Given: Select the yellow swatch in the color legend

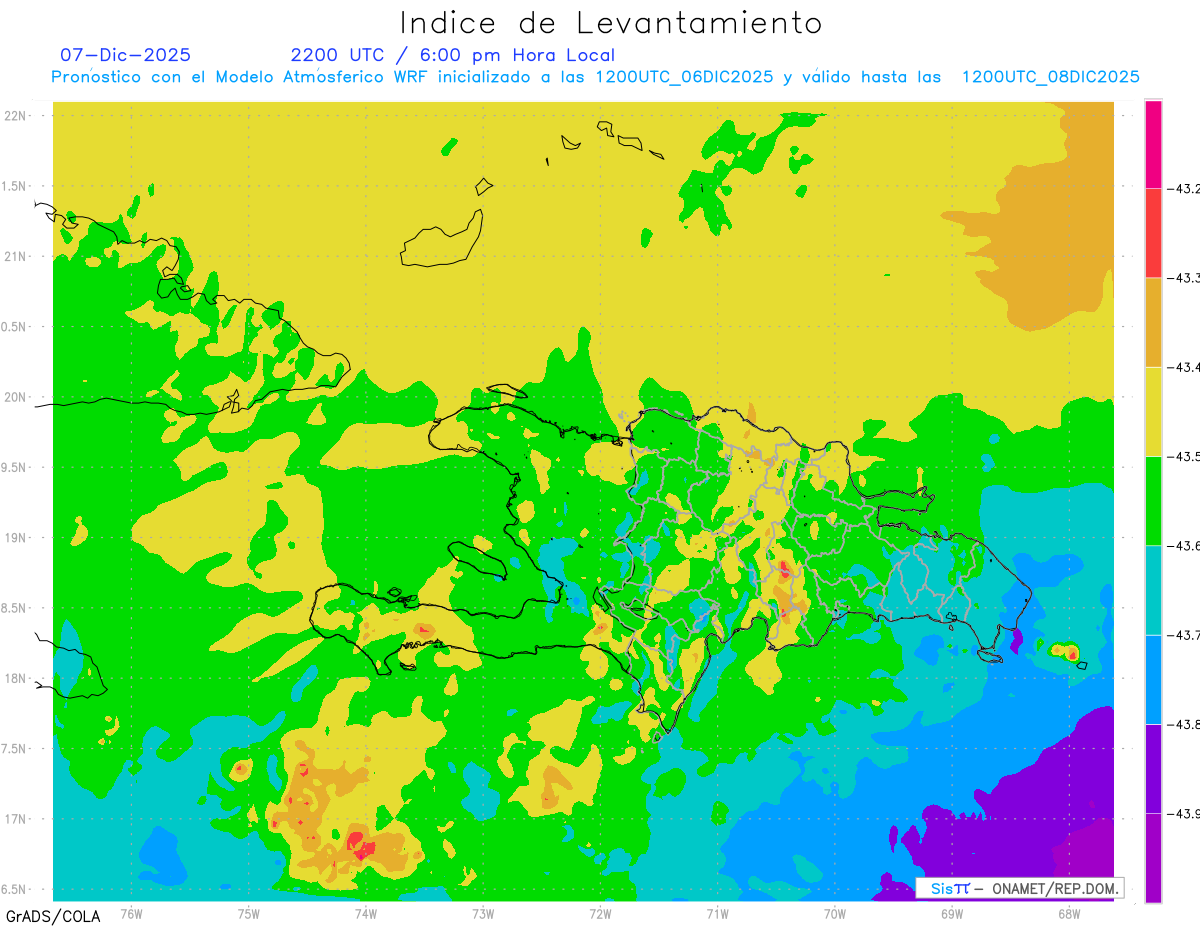Looking at the screenshot, I should coord(1153,411).
